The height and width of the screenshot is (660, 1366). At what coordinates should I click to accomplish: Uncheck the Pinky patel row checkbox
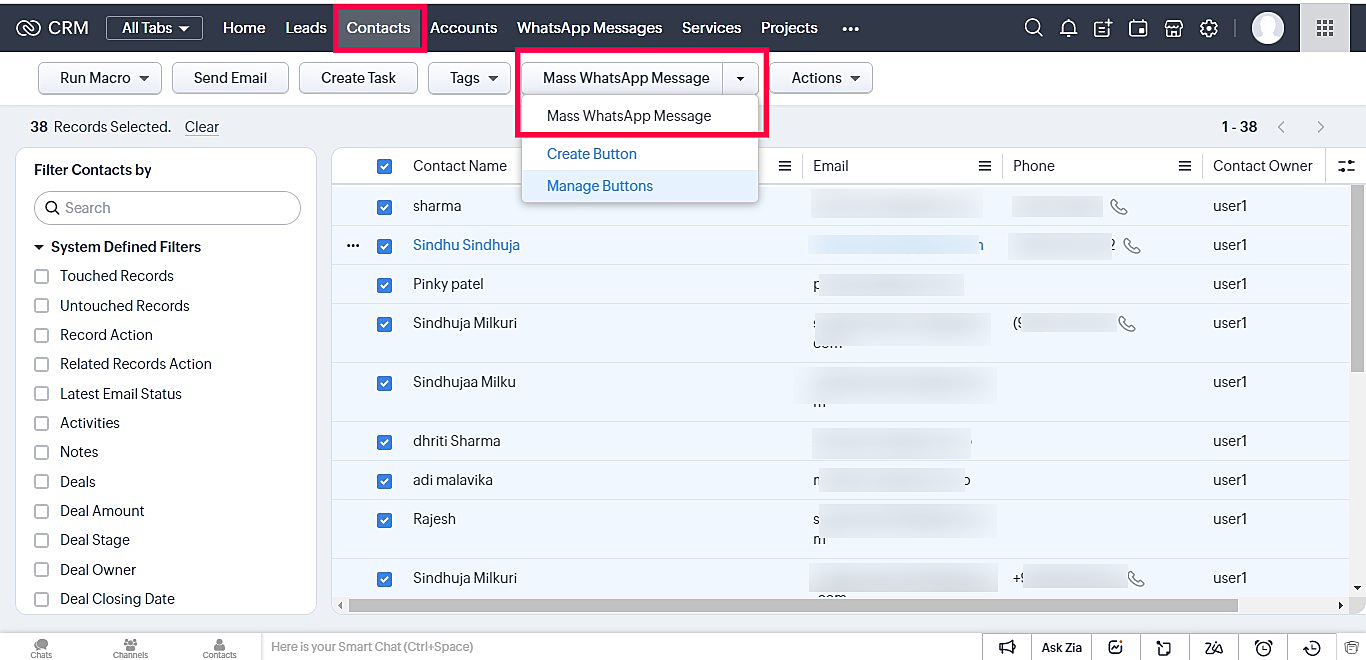tap(385, 285)
